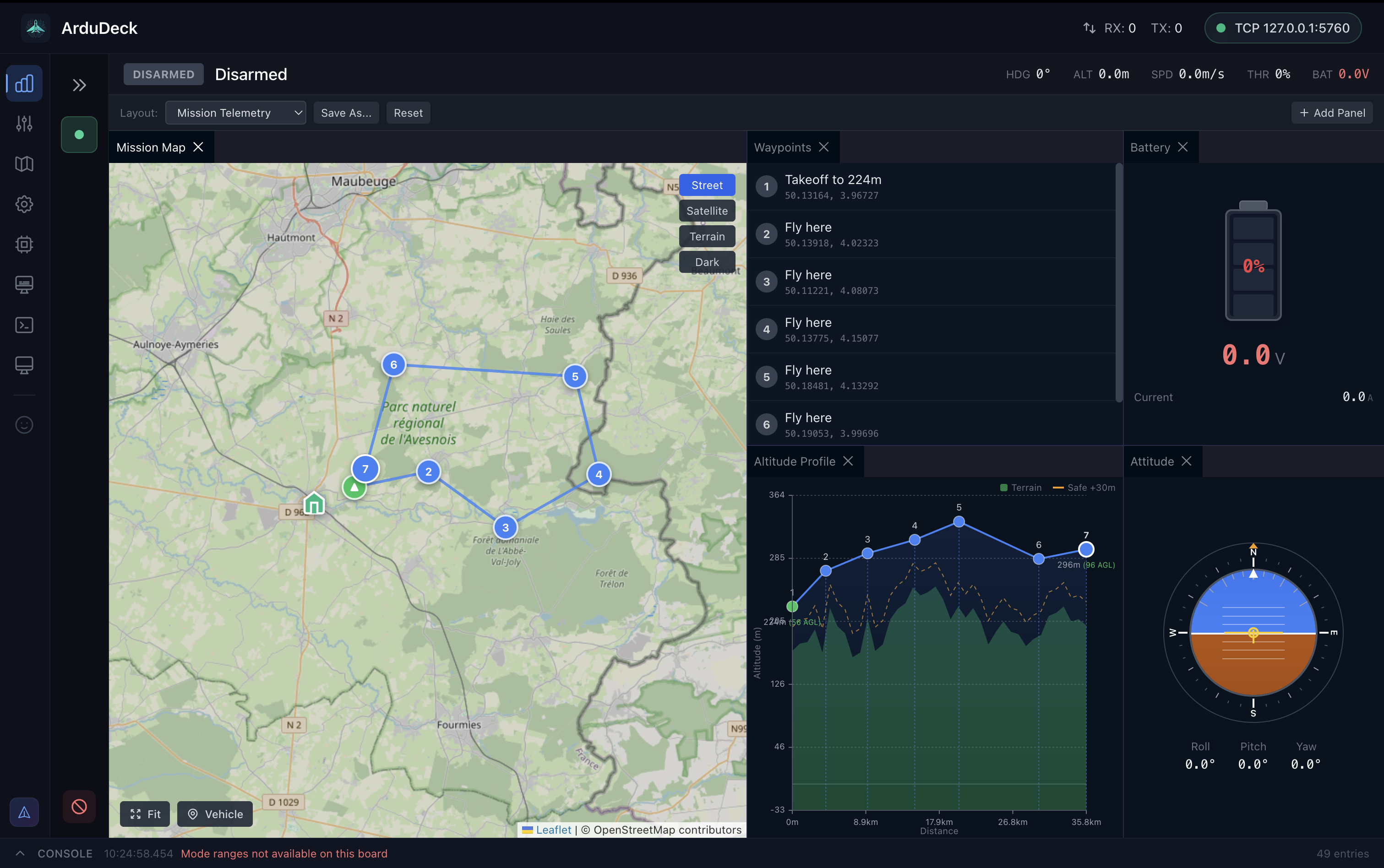This screenshot has width=1384, height=868.
Task: Click the DISARMED status badge
Action: click(163, 75)
